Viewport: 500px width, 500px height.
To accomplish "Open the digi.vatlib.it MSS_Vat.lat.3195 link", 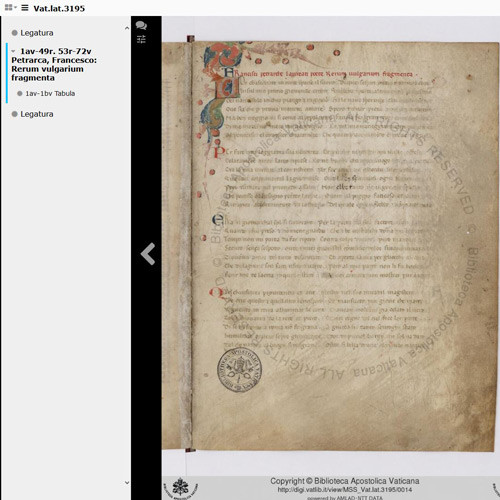I will point(345,490).
